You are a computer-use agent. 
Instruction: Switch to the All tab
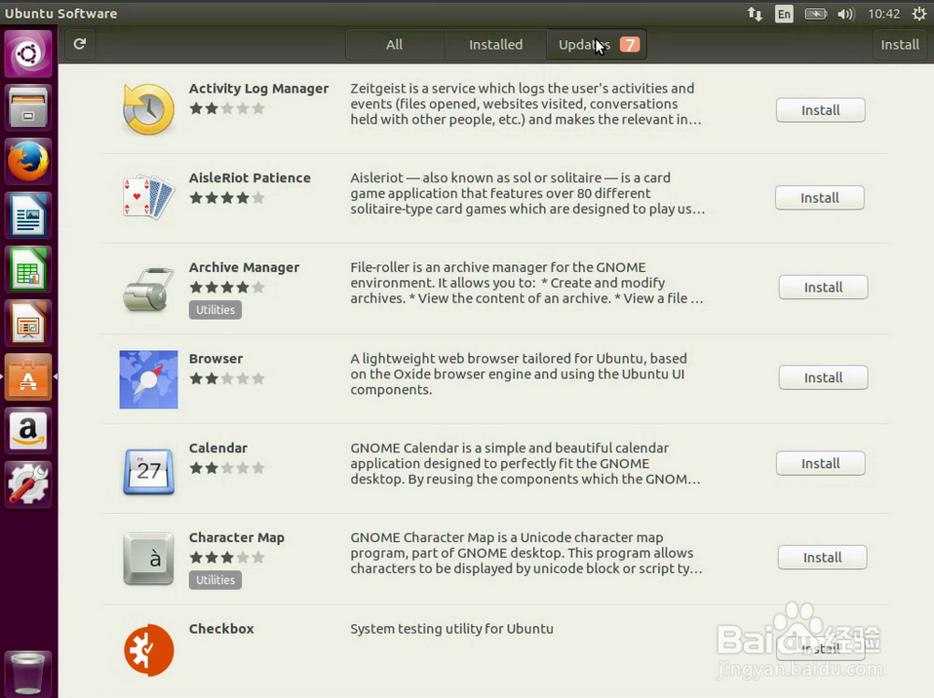pyautogui.click(x=394, y=45)
